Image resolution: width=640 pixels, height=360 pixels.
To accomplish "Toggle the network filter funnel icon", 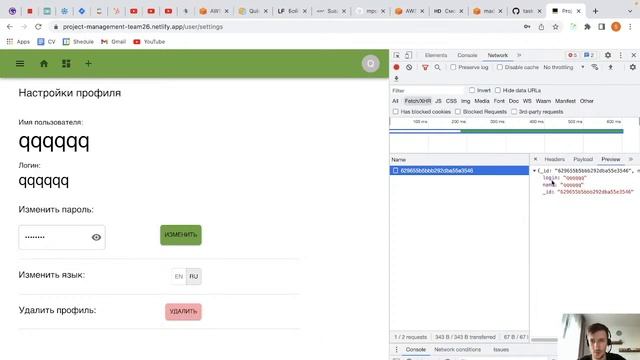I will pos(425,67).
